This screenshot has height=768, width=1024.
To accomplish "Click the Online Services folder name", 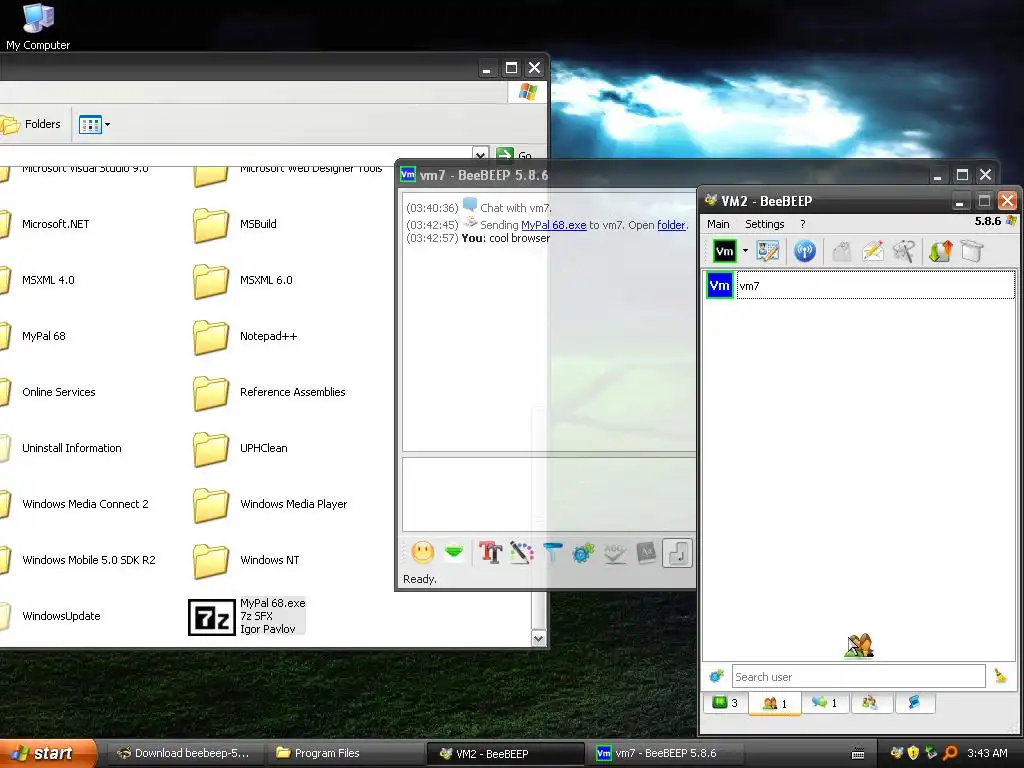I will [59, 392].
